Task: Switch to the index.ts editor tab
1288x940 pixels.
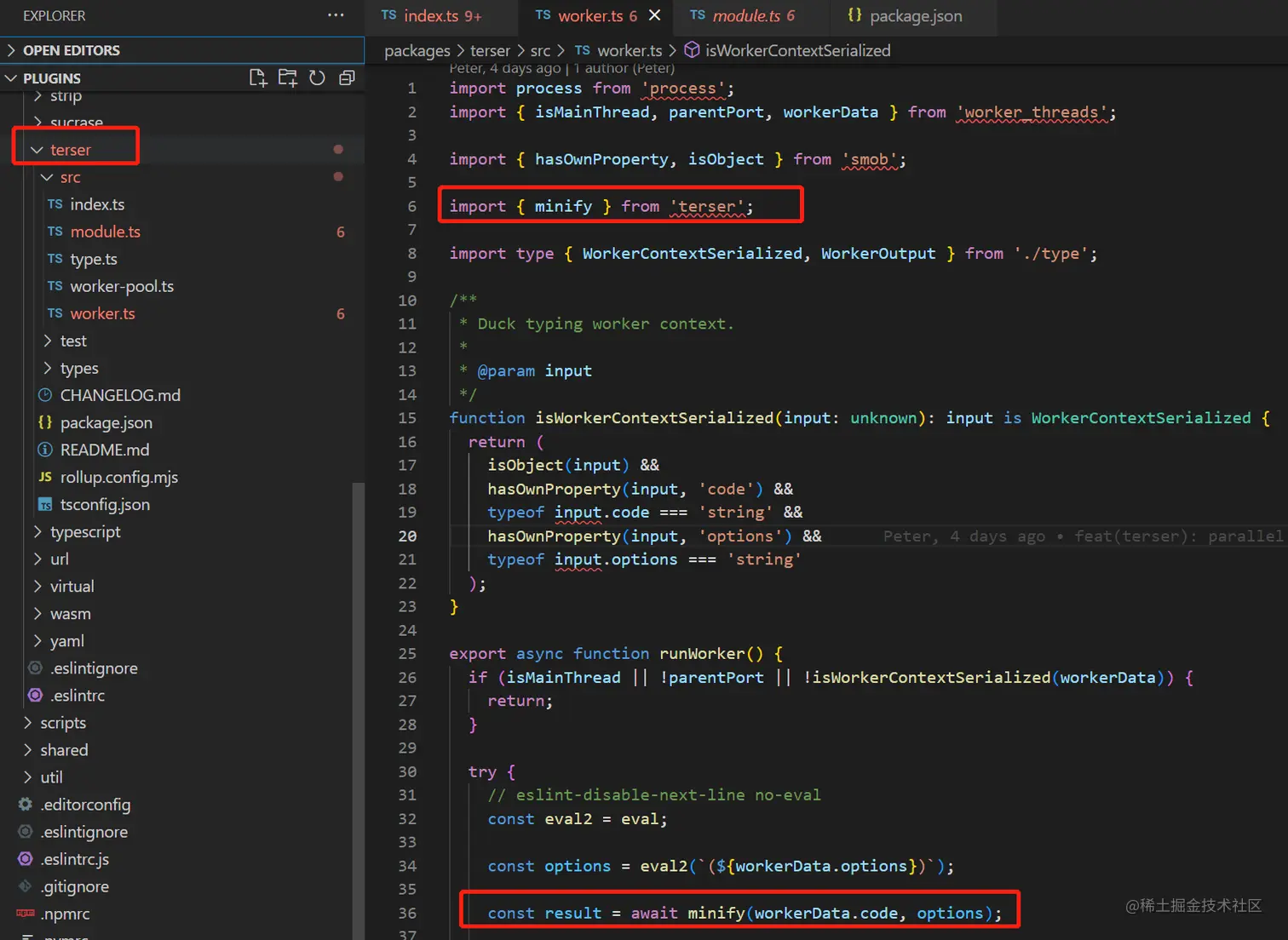Action: [x=441, y=16]
